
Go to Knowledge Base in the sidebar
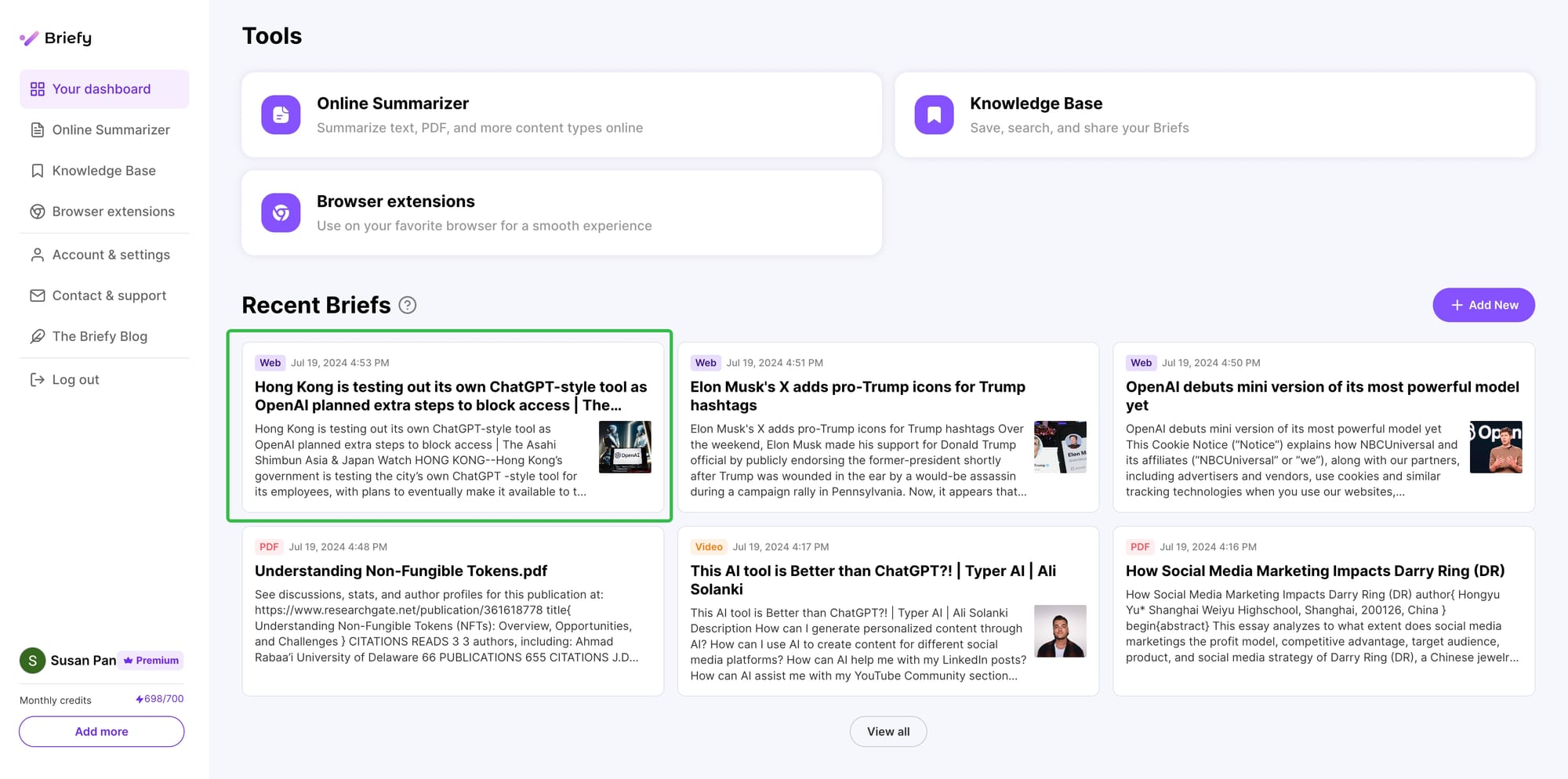[104, 171]
